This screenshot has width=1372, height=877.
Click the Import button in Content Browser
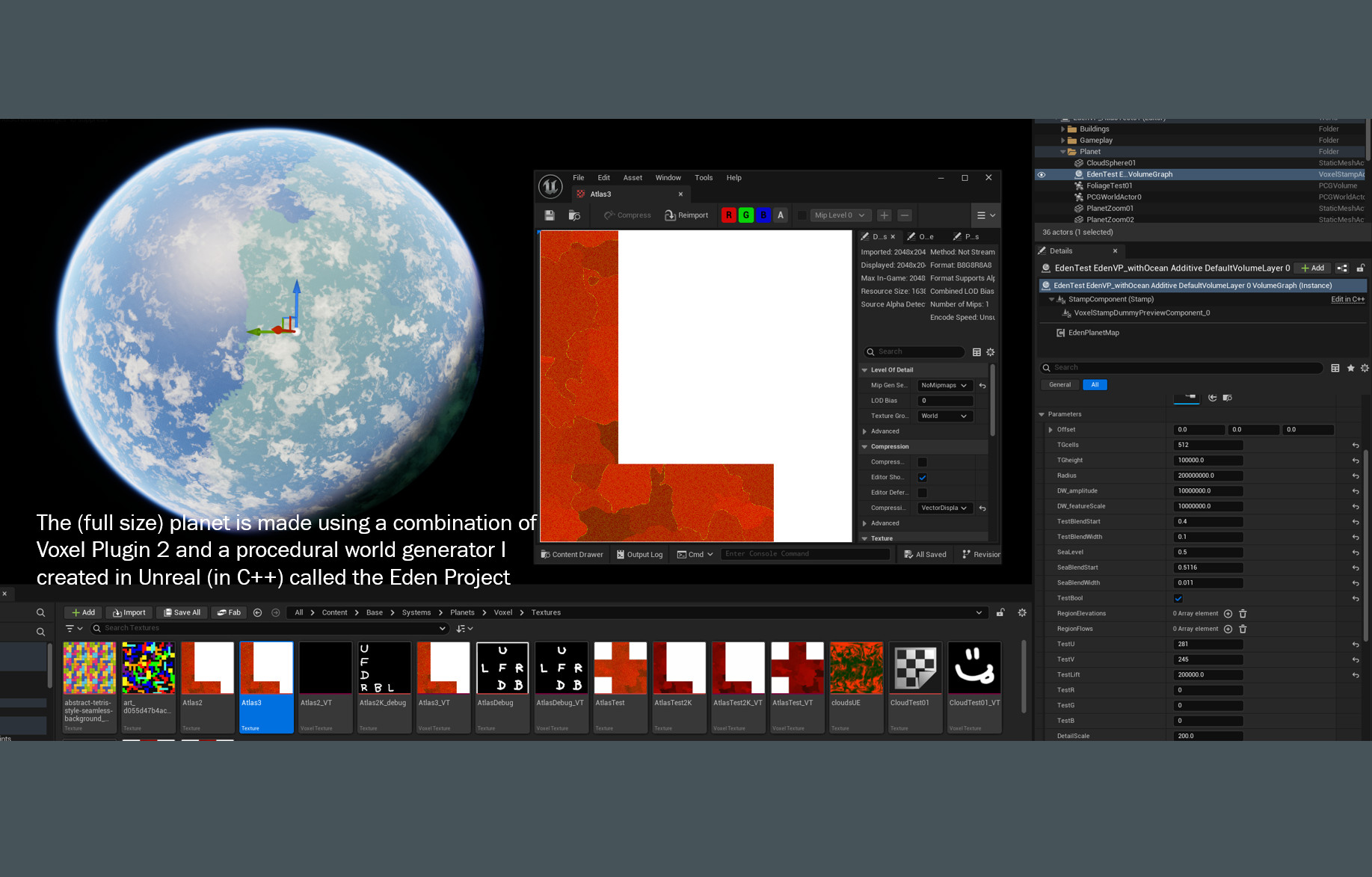129,612
